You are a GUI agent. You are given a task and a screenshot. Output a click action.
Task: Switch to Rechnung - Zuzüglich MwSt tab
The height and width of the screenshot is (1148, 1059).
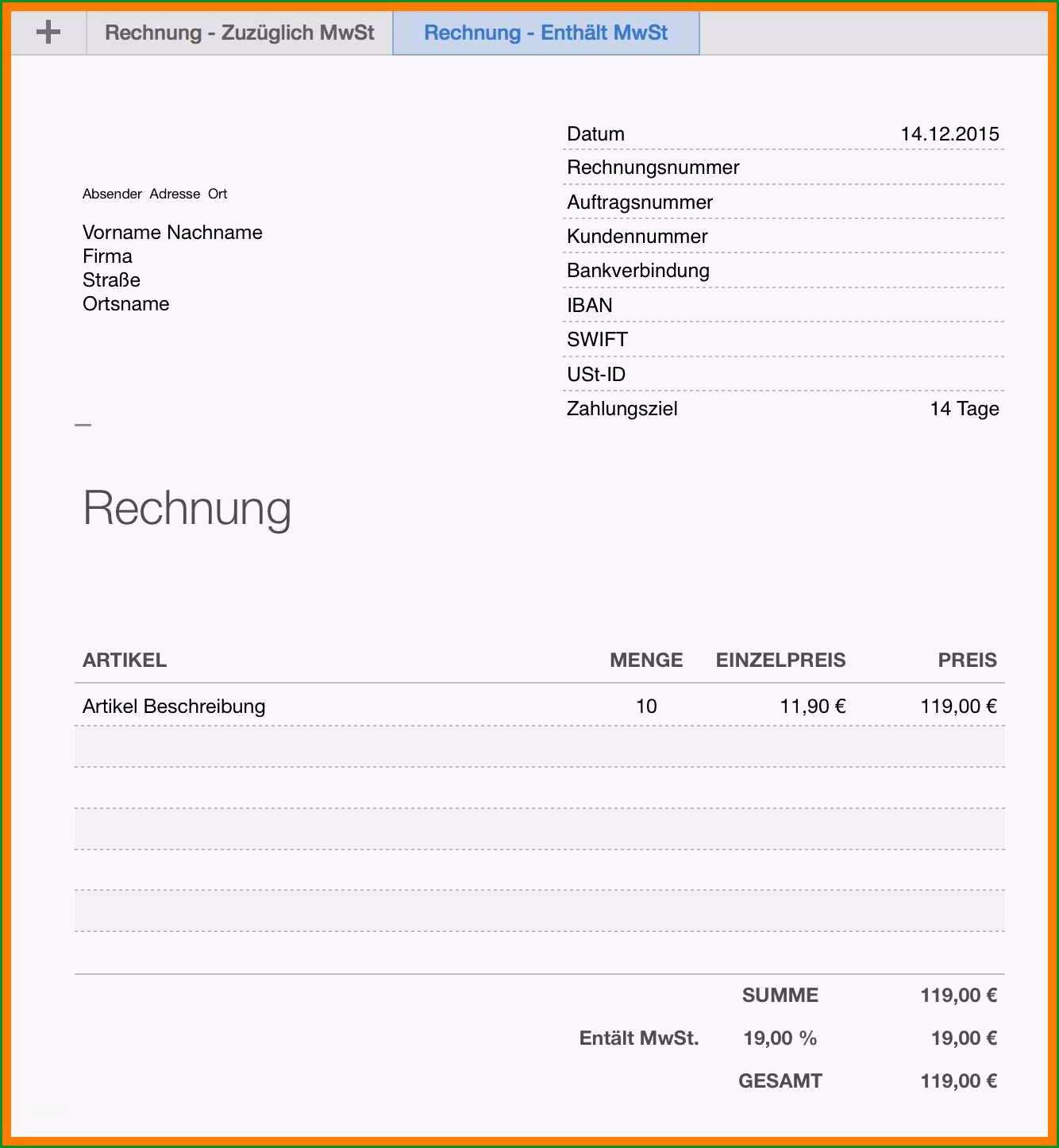239,33
